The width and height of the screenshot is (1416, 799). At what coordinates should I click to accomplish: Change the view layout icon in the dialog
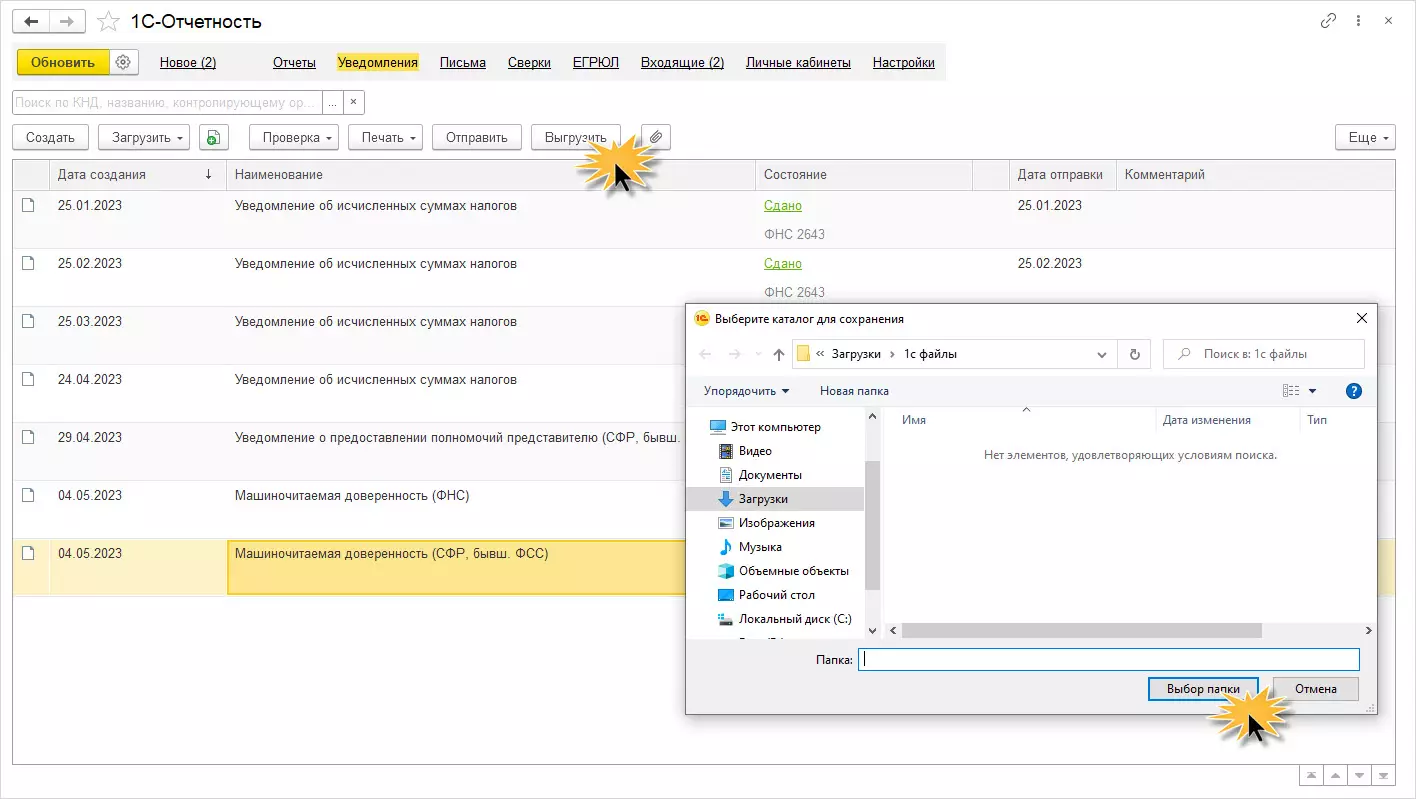click(x=1291, y=391)
